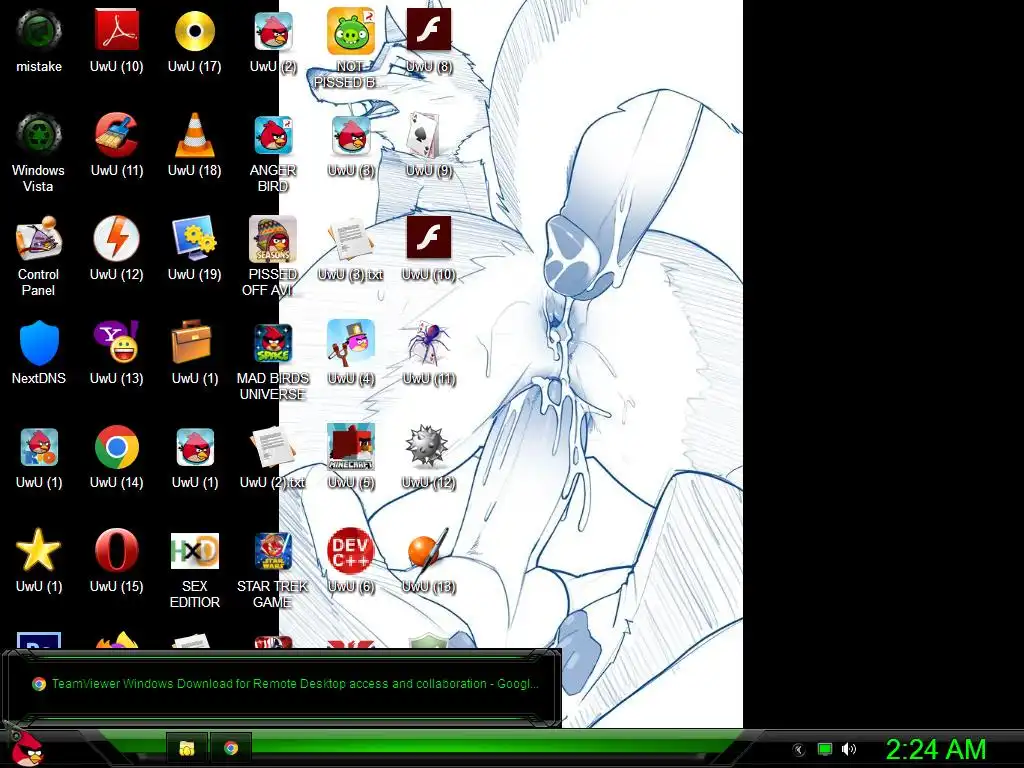Launch the MAD BIRDS UNIVERSE icon
This screenshot has width=1024, height=768.
273,360
